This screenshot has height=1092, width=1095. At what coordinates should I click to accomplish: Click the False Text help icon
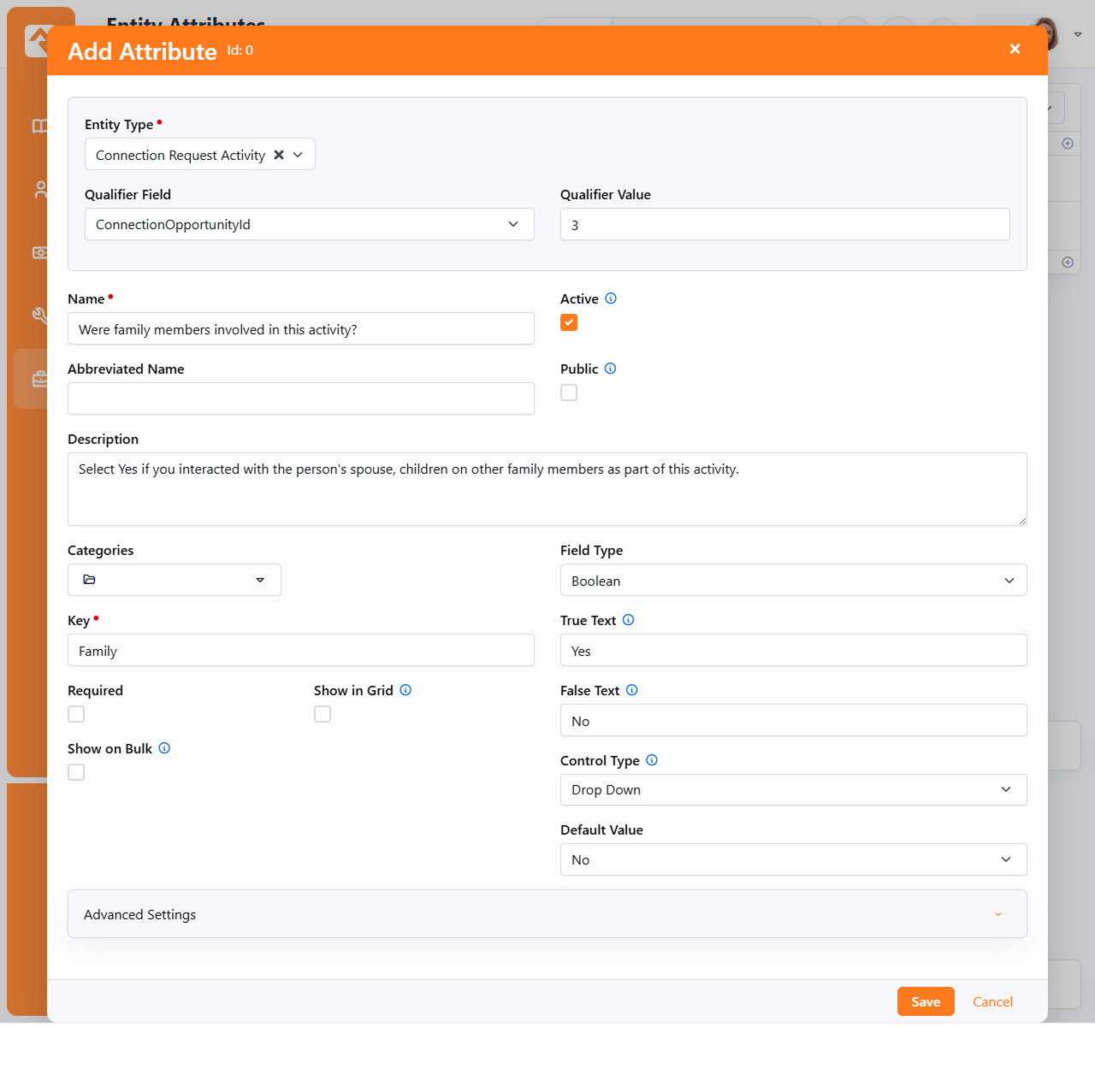click(631, 690)
